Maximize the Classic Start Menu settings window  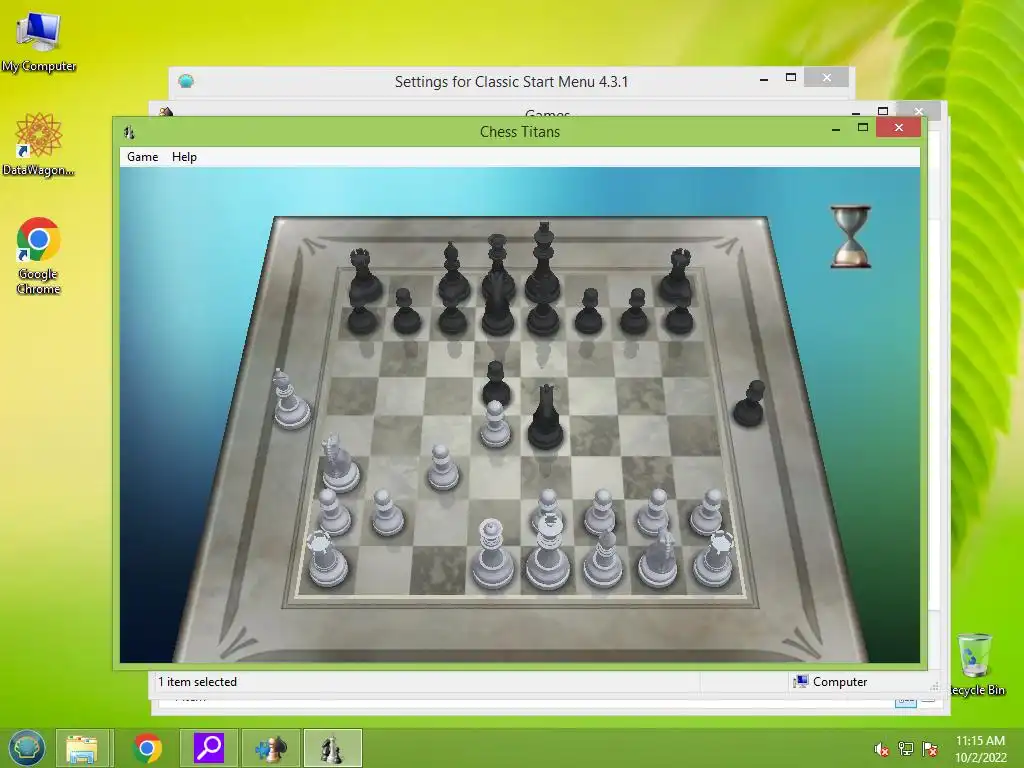click(791, 78)
